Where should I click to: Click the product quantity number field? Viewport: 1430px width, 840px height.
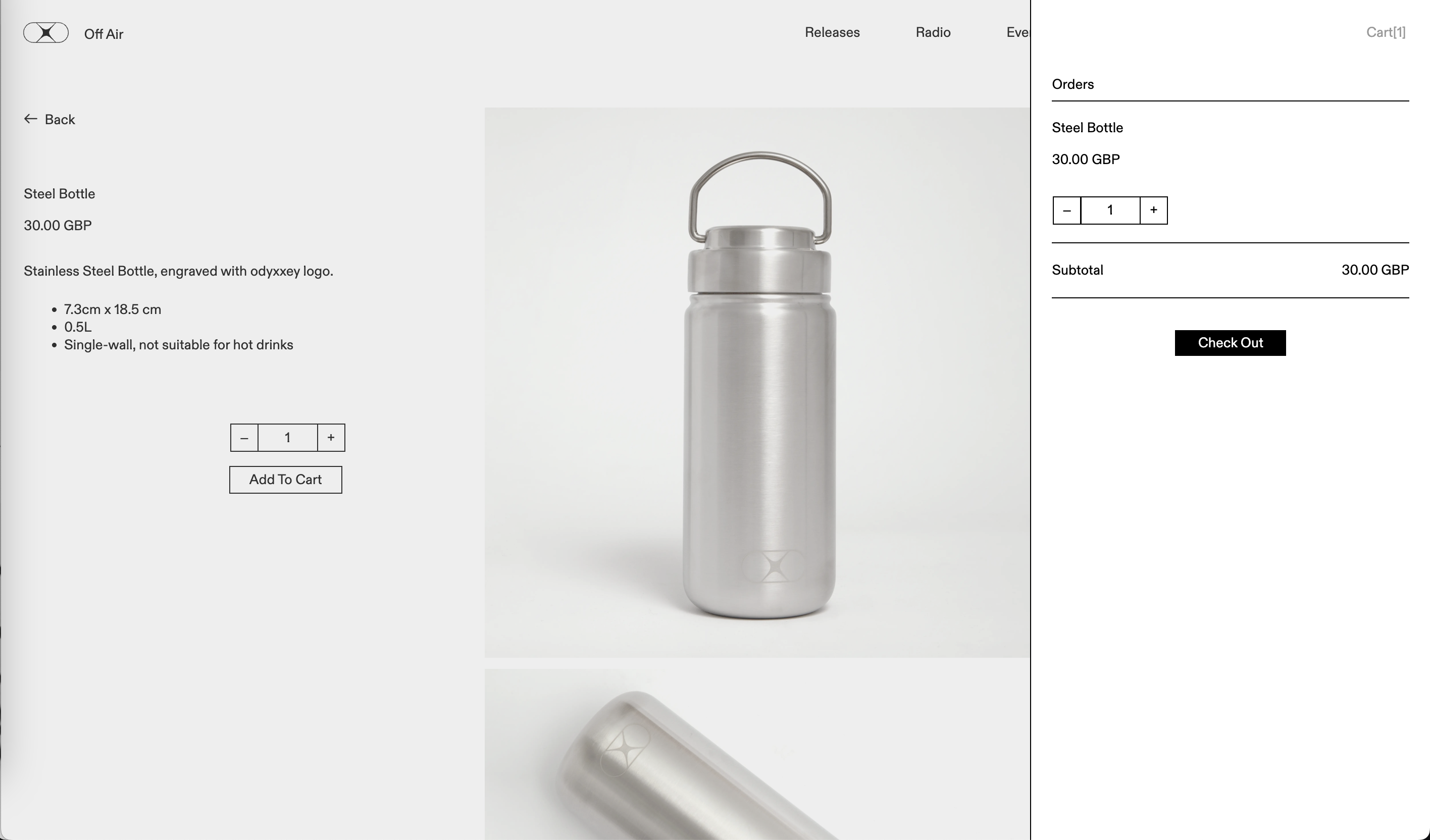pyautogui.click(x=288, y=438)
